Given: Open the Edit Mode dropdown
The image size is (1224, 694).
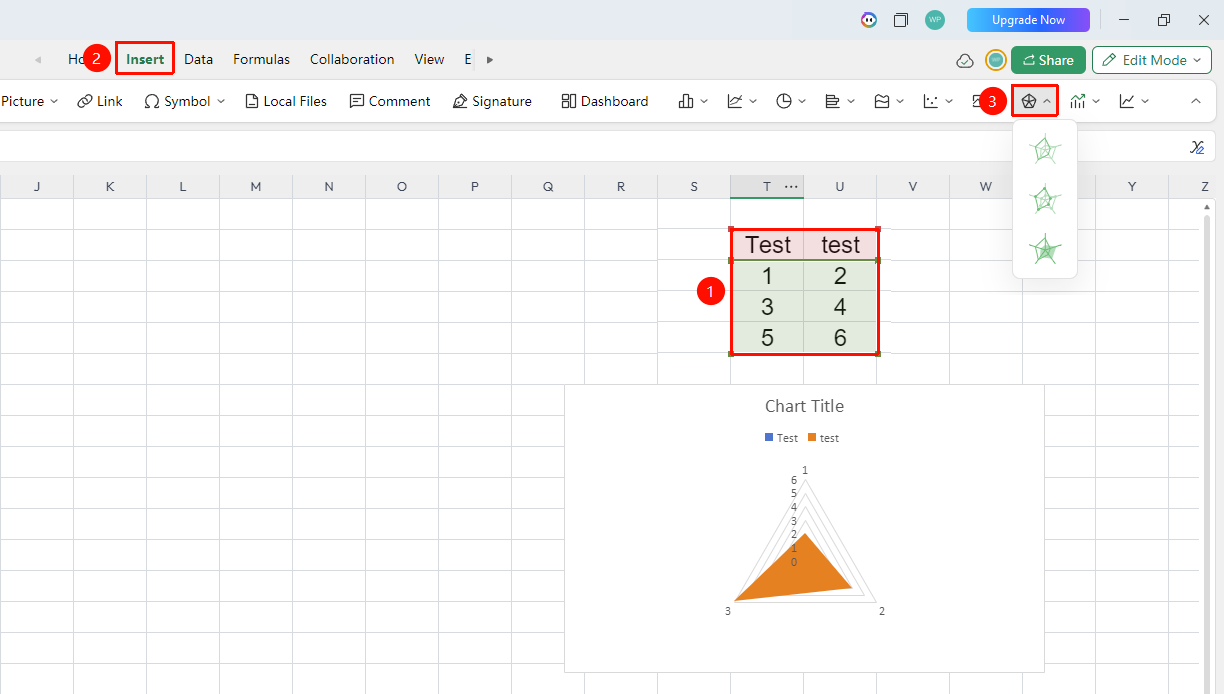Looking at the screenshot, I should [1152, 60].
